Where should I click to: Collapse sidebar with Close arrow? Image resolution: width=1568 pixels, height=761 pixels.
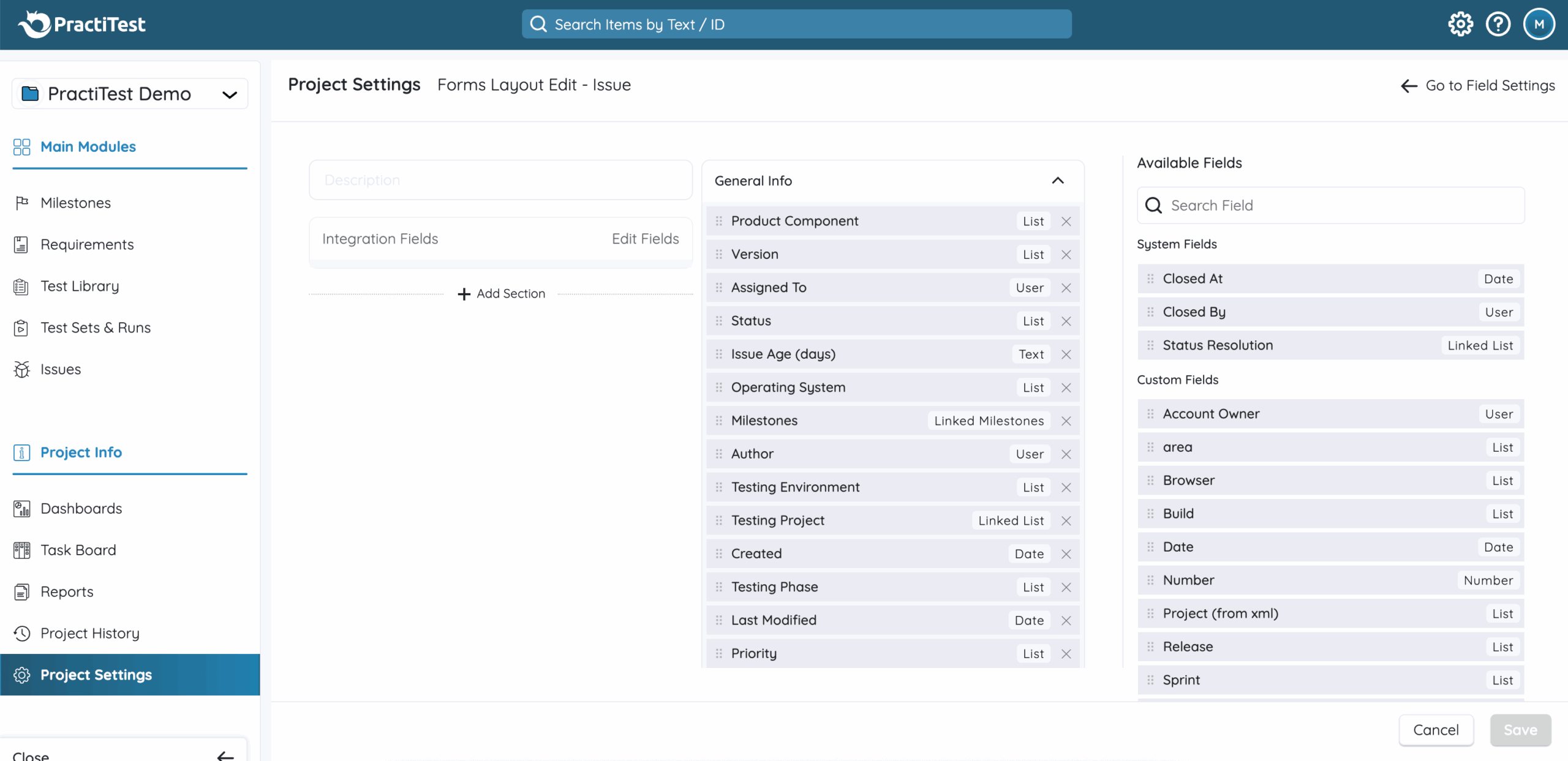click(225, 755)
